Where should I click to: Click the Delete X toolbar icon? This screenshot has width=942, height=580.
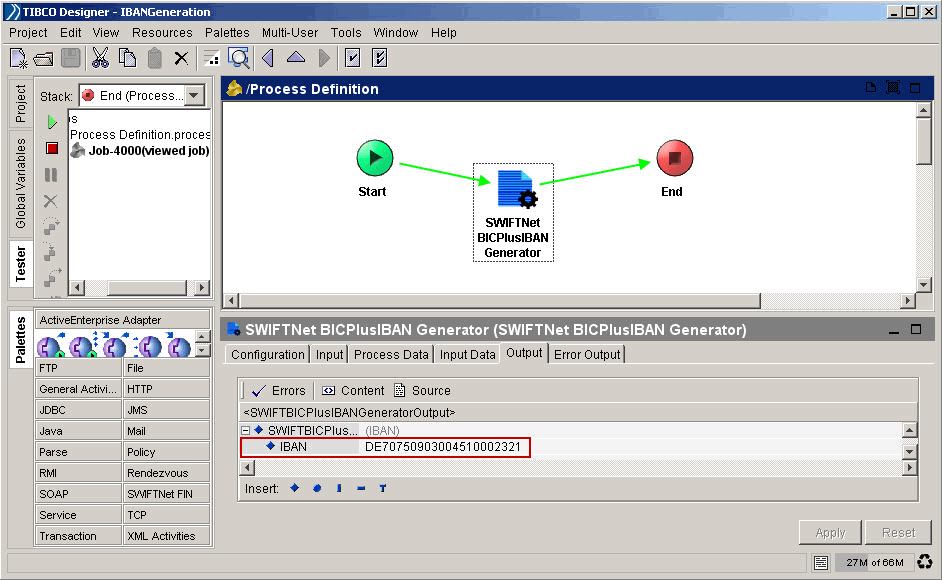(x=181, y=58)
